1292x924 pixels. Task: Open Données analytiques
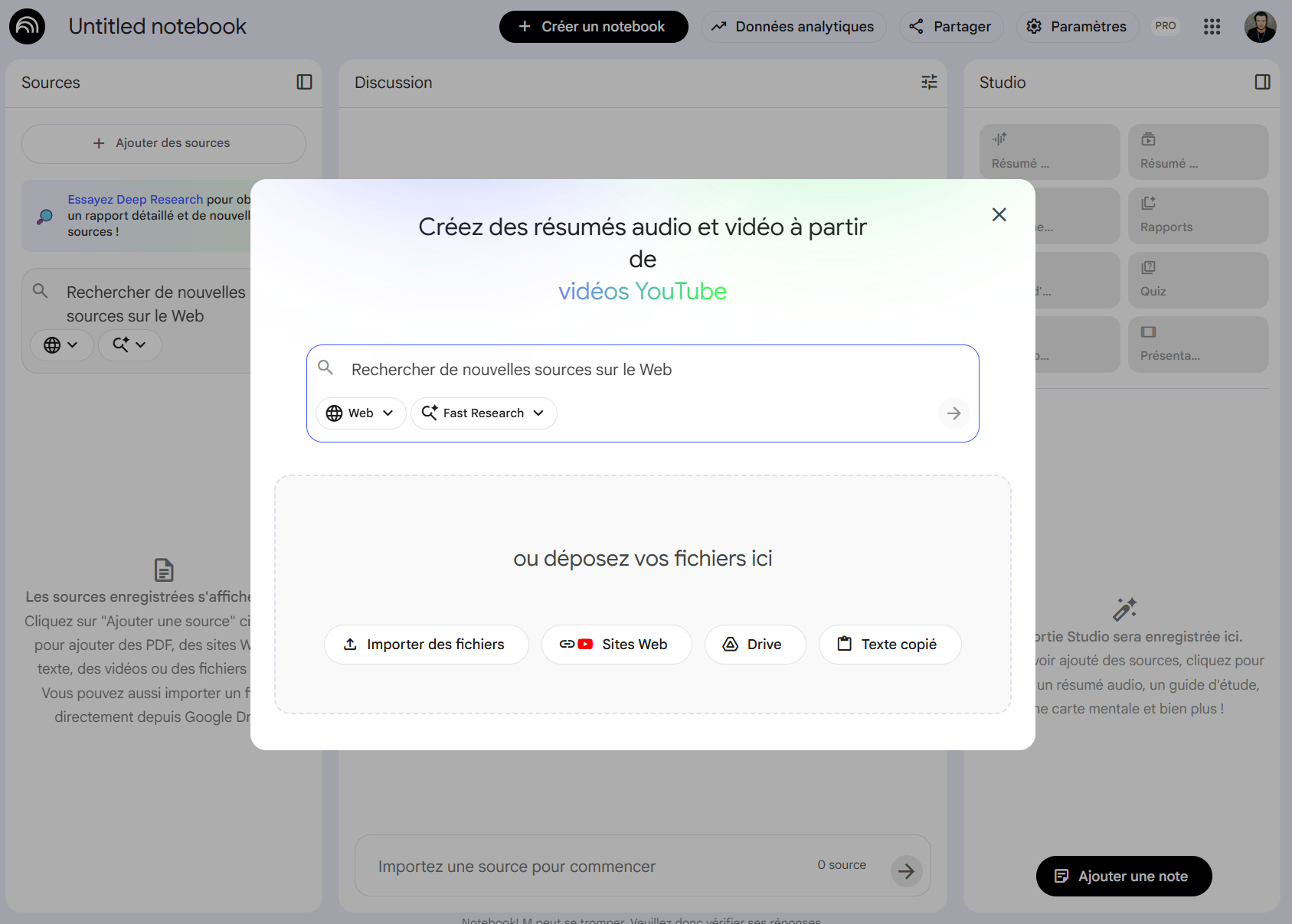pos(793,26)
